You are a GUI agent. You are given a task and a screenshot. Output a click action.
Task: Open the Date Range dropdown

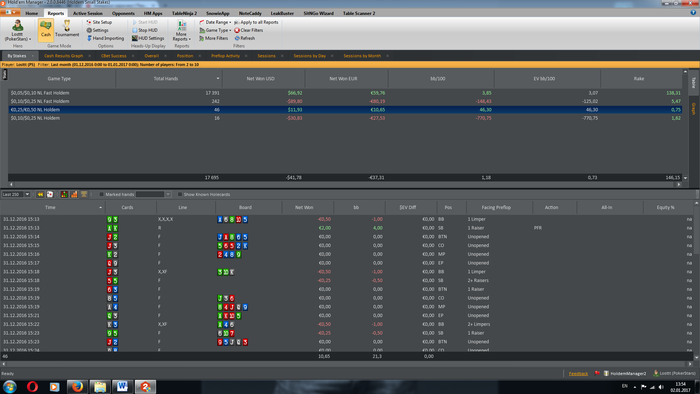(215, 22)
